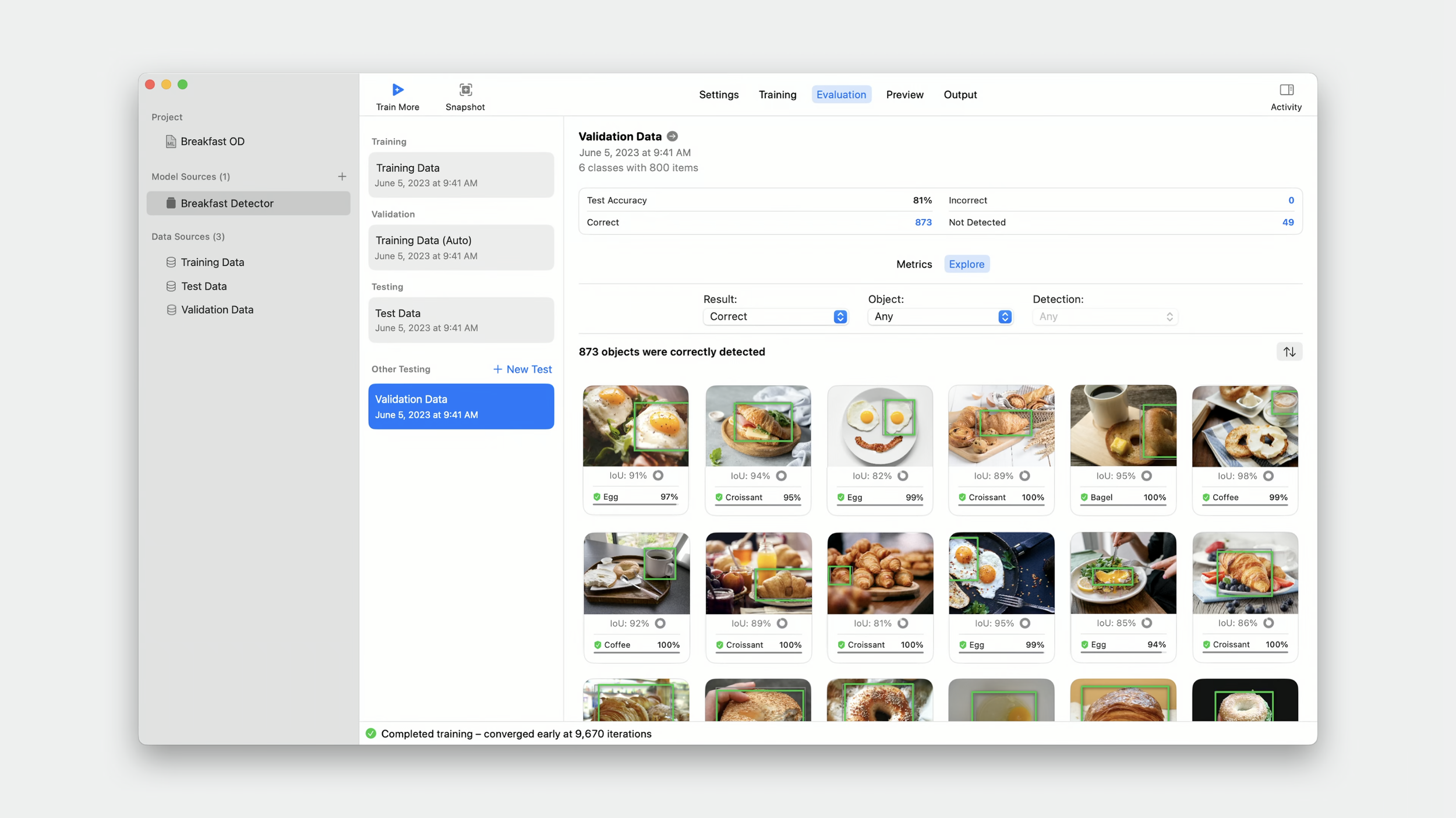The width and height of the screenshot is (1456, 818).
Task: Show the Metrics view
Action: (914, 264)
